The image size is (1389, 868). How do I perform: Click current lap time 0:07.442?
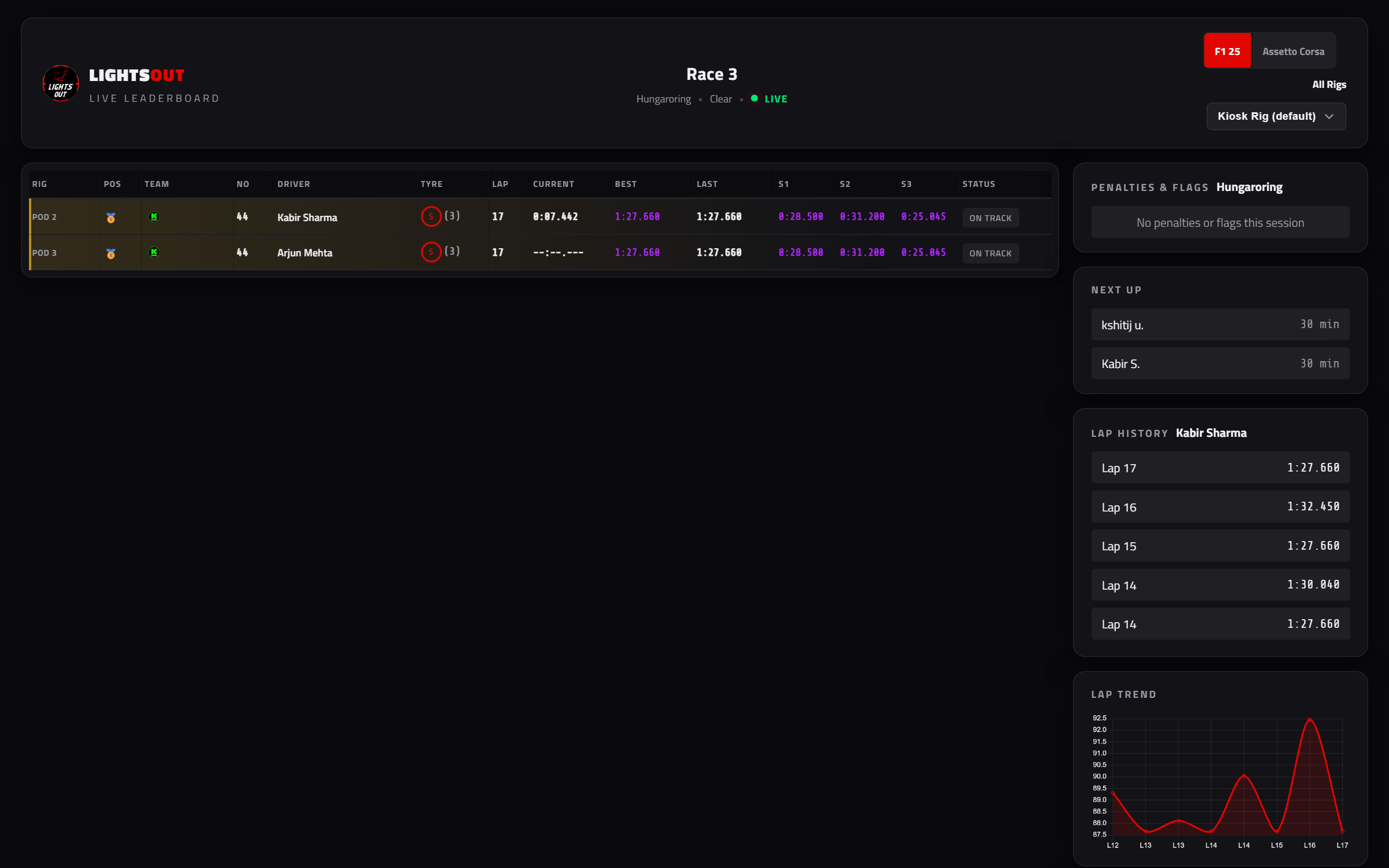(556, 216)
